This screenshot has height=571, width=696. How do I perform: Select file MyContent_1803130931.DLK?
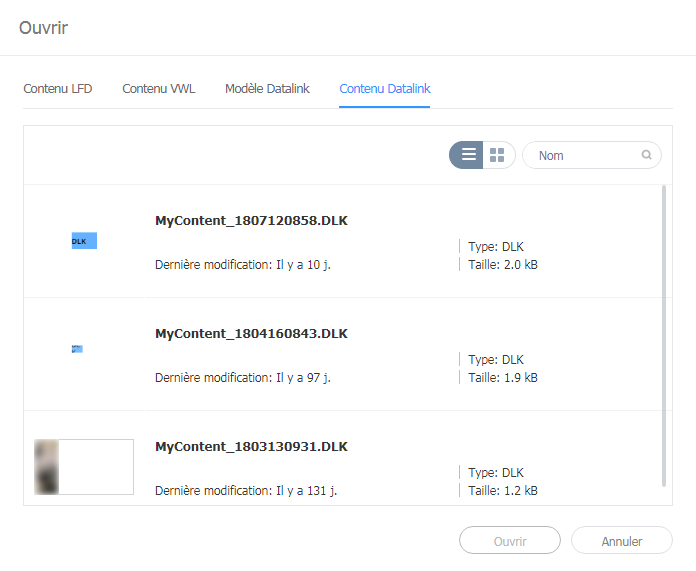(x=251, y=446)
